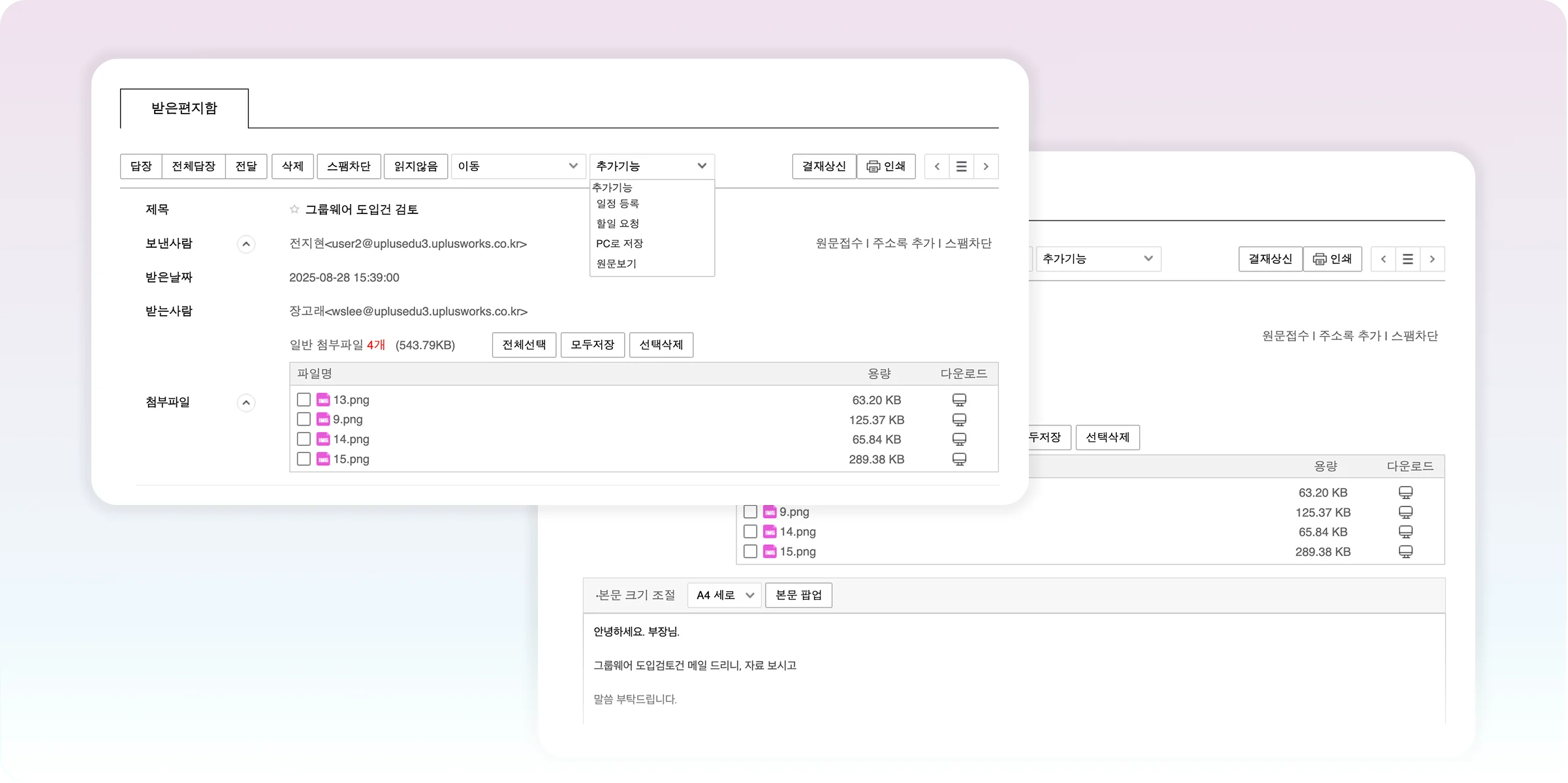Click the 전체답장 reply-all button
The image size is (1568, 783).
point(193,166)
